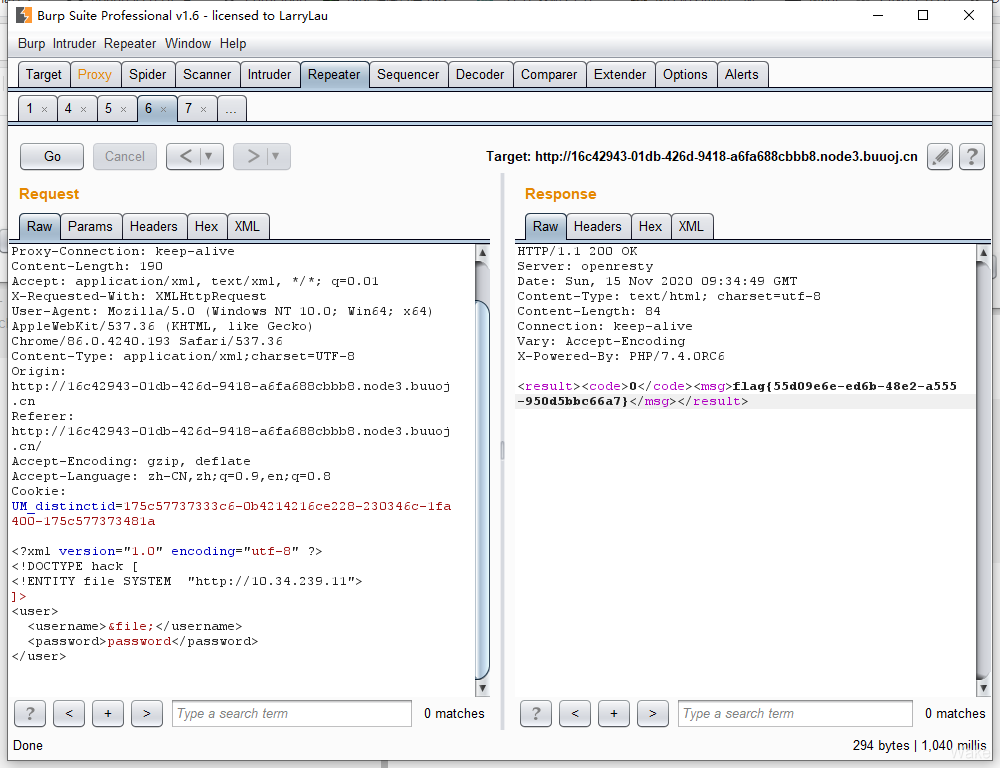Switch to the Extender tab
The width and height of the screenshot is (1000, 768).
coord(620,75)
